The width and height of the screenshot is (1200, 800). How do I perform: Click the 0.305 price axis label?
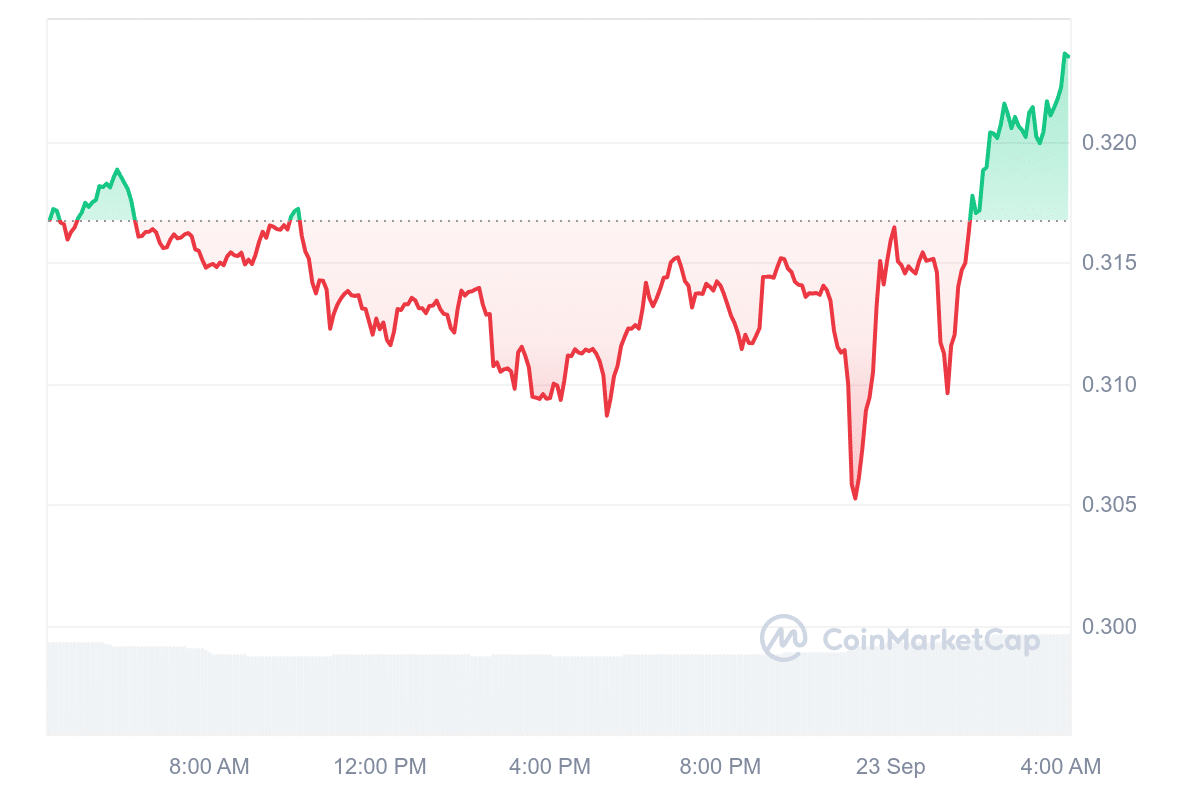(x=1109, y=505)
